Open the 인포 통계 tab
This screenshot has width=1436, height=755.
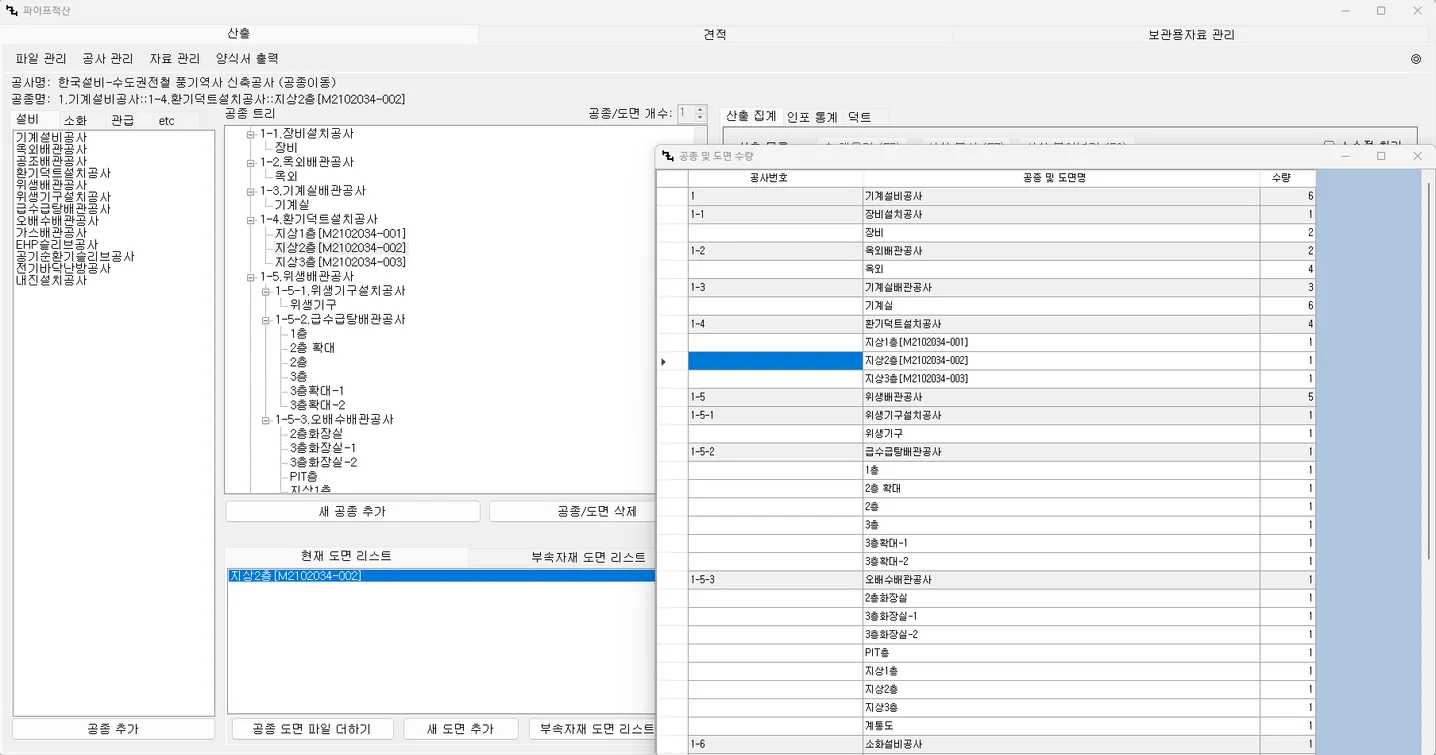click(812, 117)
